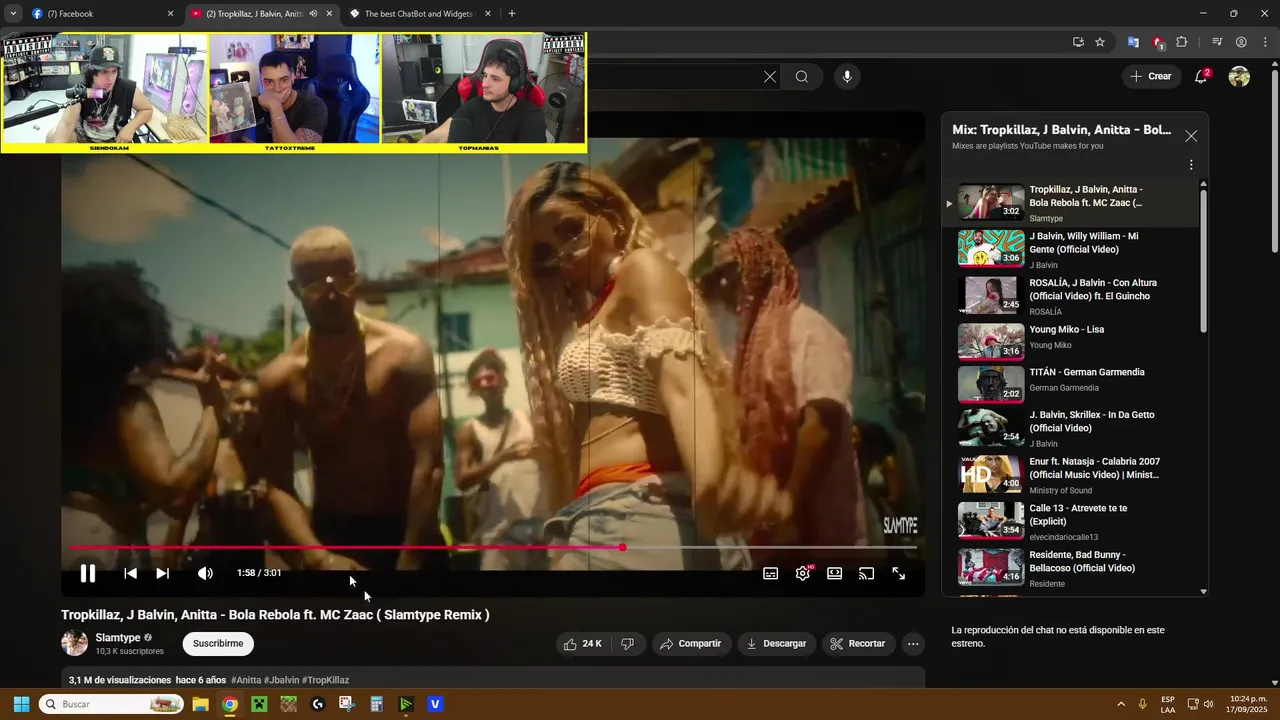This screenshot has width=1280, height=720.
Task: Open the Chrome extensions puzzle menu
Action: [x=1182, y=42]
